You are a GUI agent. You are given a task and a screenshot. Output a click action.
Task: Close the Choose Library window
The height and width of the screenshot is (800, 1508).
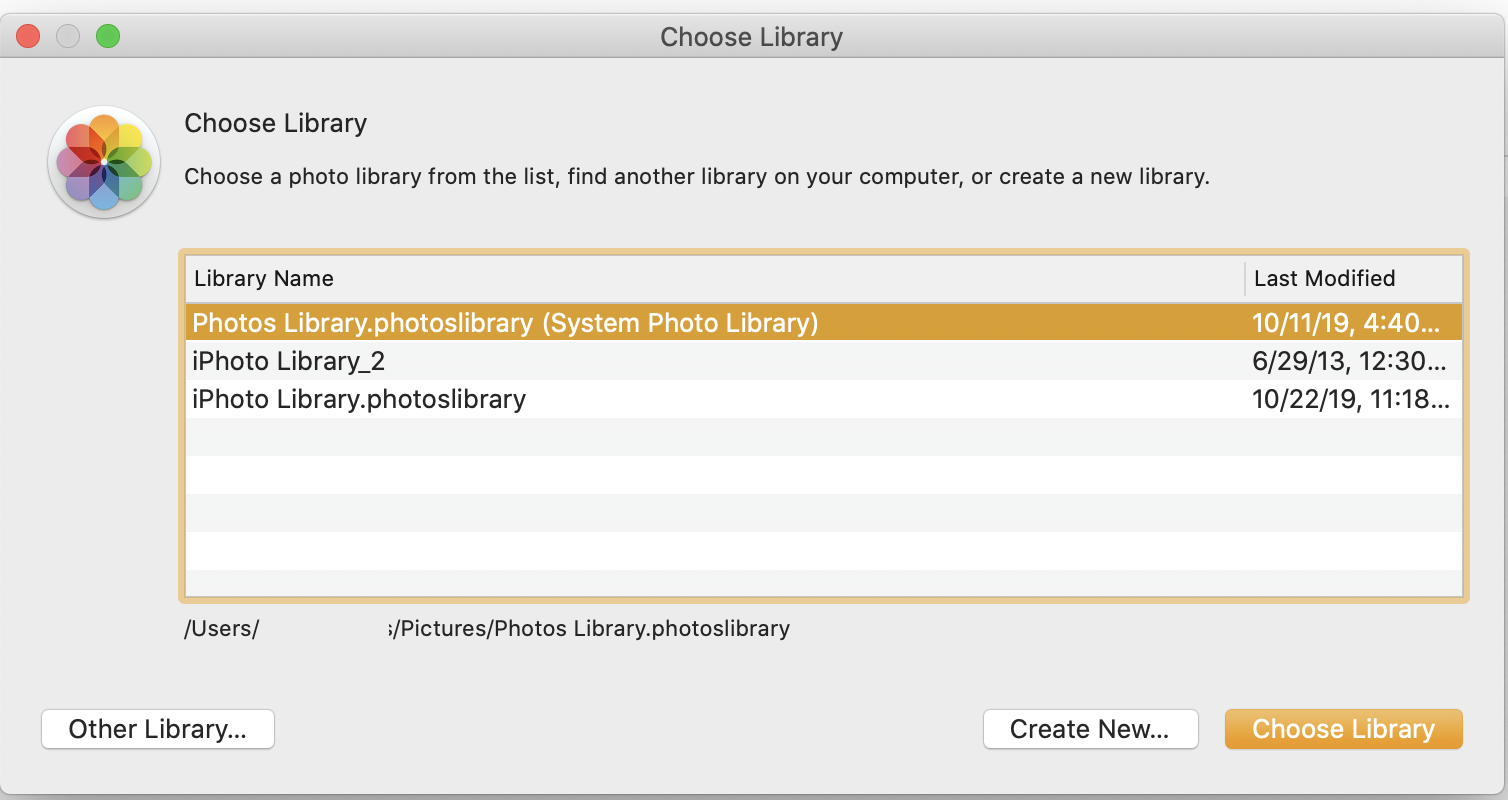click(28, 37)
